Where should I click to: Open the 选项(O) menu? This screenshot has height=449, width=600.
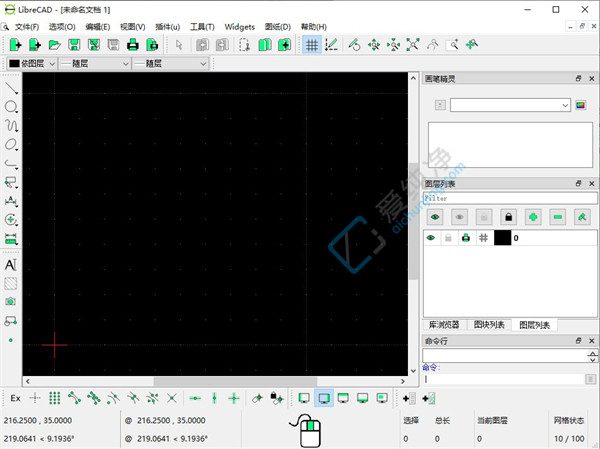pos(62,27)
